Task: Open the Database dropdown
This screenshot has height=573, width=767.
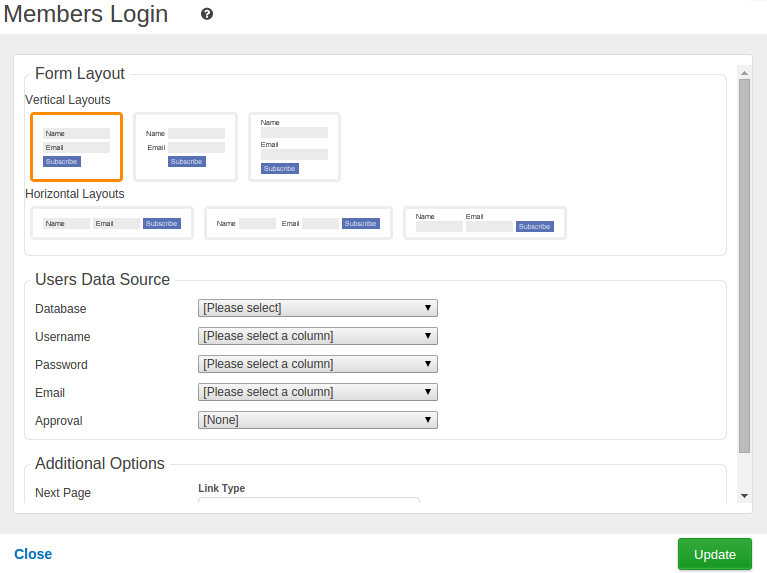Action: pyautogui.click(x=318, y=308)
